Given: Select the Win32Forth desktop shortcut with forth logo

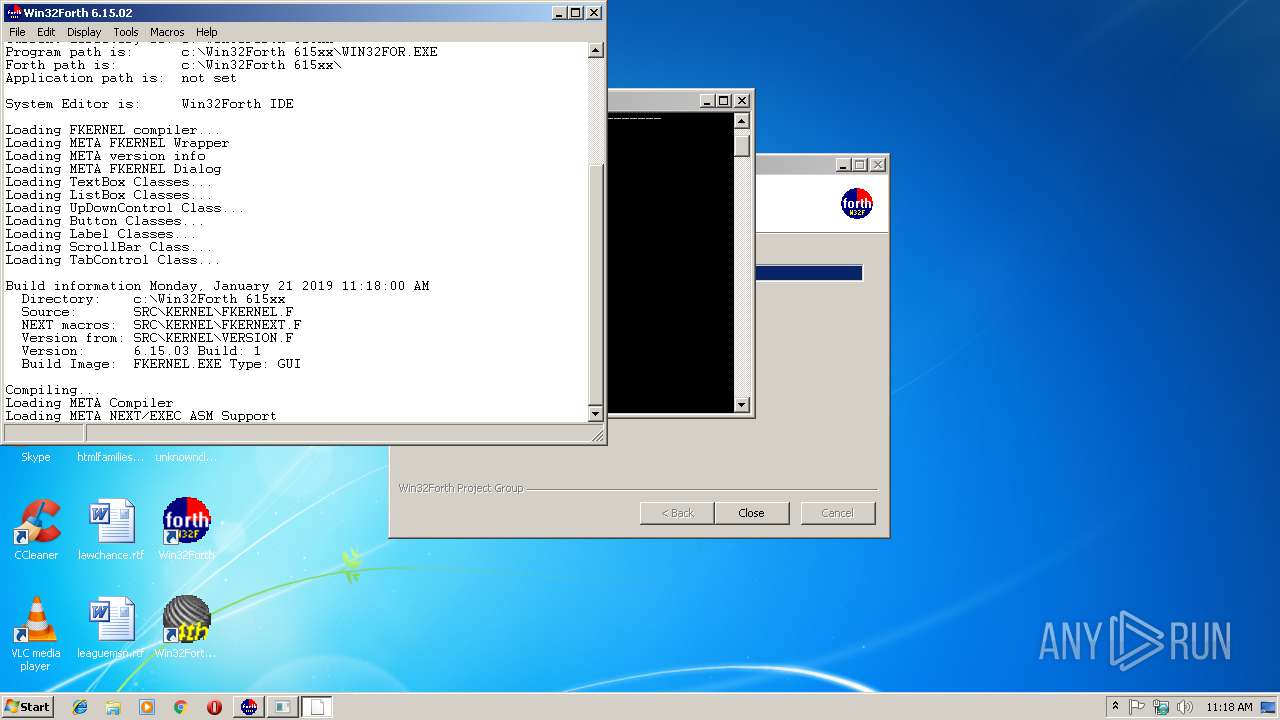Looking at the screenshot, I should [186, 529].
